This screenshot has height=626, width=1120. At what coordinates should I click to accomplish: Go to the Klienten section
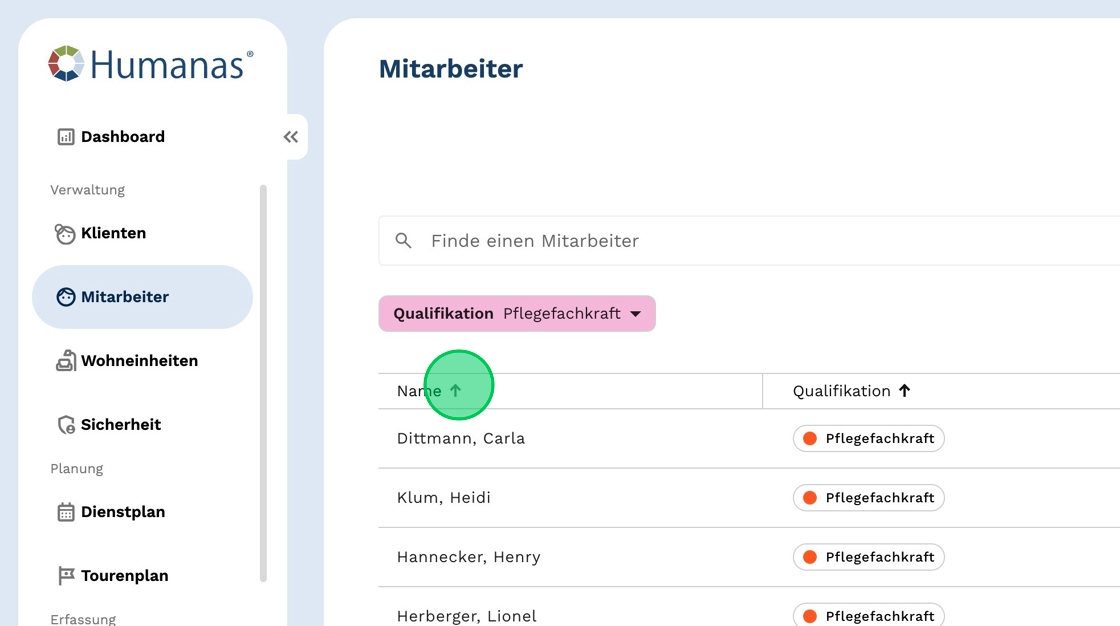pos(113,234)
